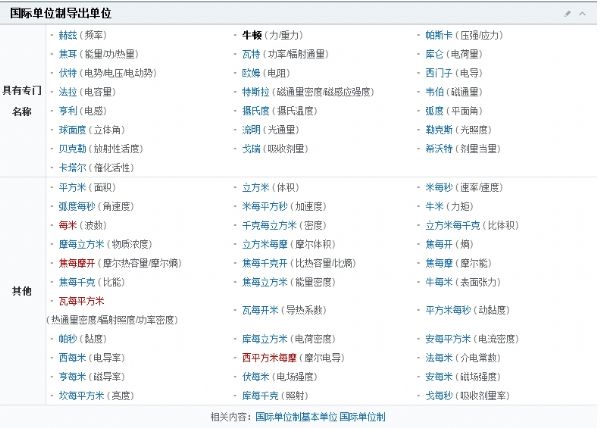Screen dimensions: 600x428
Task: Open the 焦每开 (熵) link
Action: [x=439, y=244]
